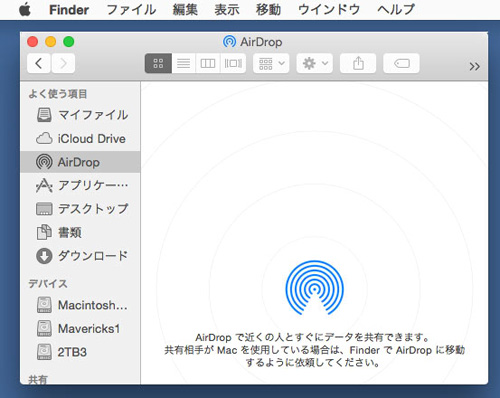The width and height of the screenshot is (500, 398).
Task: Click the Share toolbar button
Action: point(358,63)
